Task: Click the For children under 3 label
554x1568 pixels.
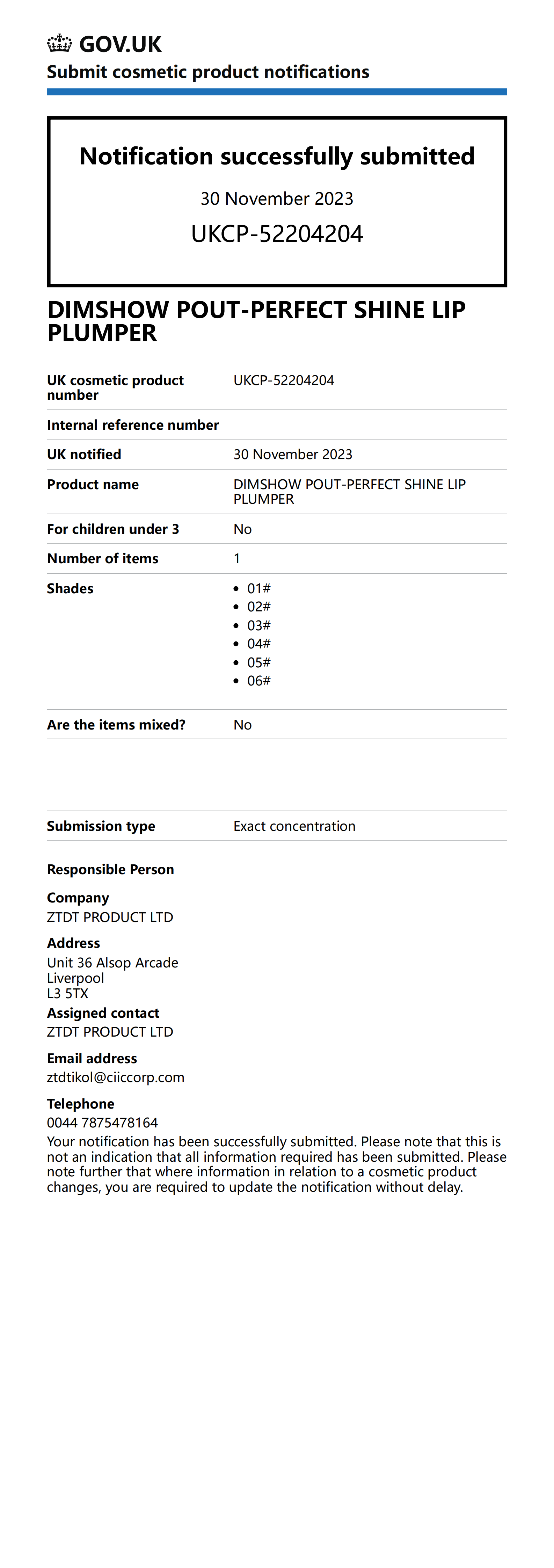Action: [112, 529]
